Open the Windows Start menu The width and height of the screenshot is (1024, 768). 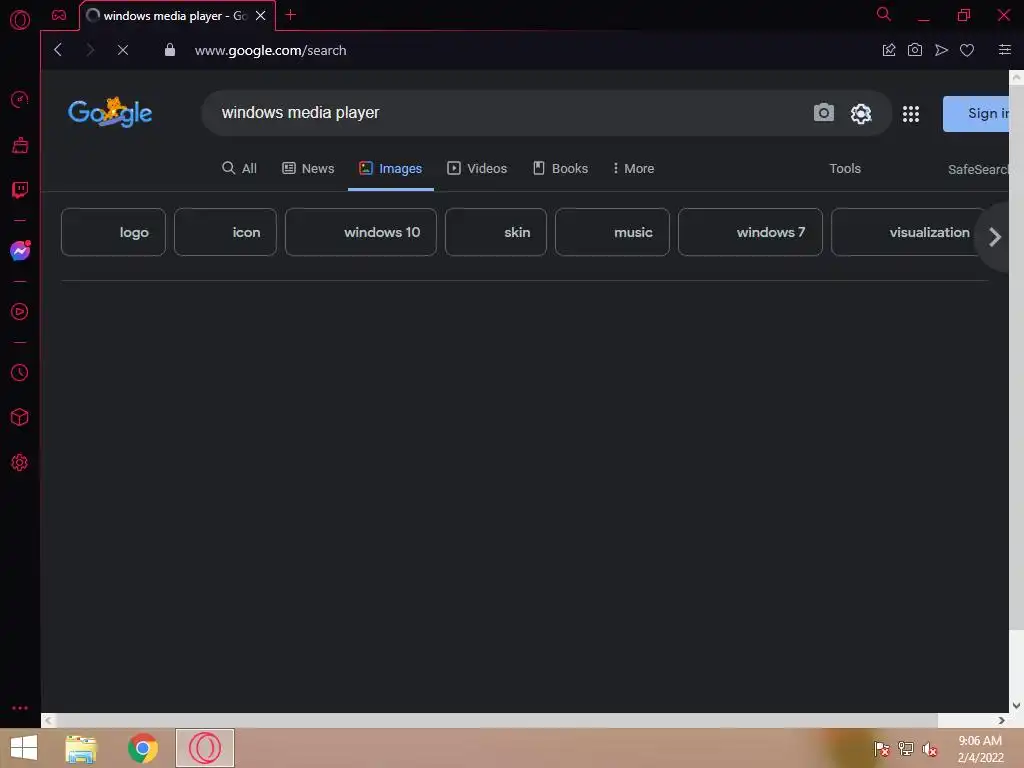coord(24,748)
